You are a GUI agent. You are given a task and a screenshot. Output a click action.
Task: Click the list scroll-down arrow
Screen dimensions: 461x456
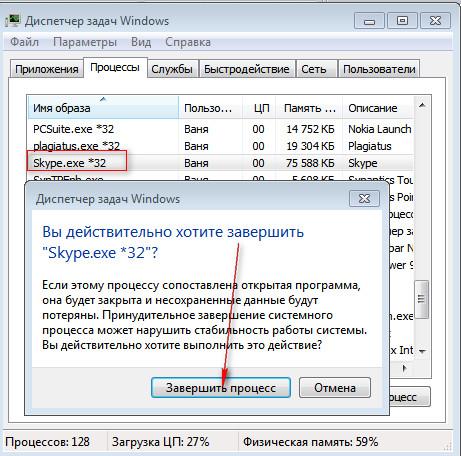click(x=422, y=351)
